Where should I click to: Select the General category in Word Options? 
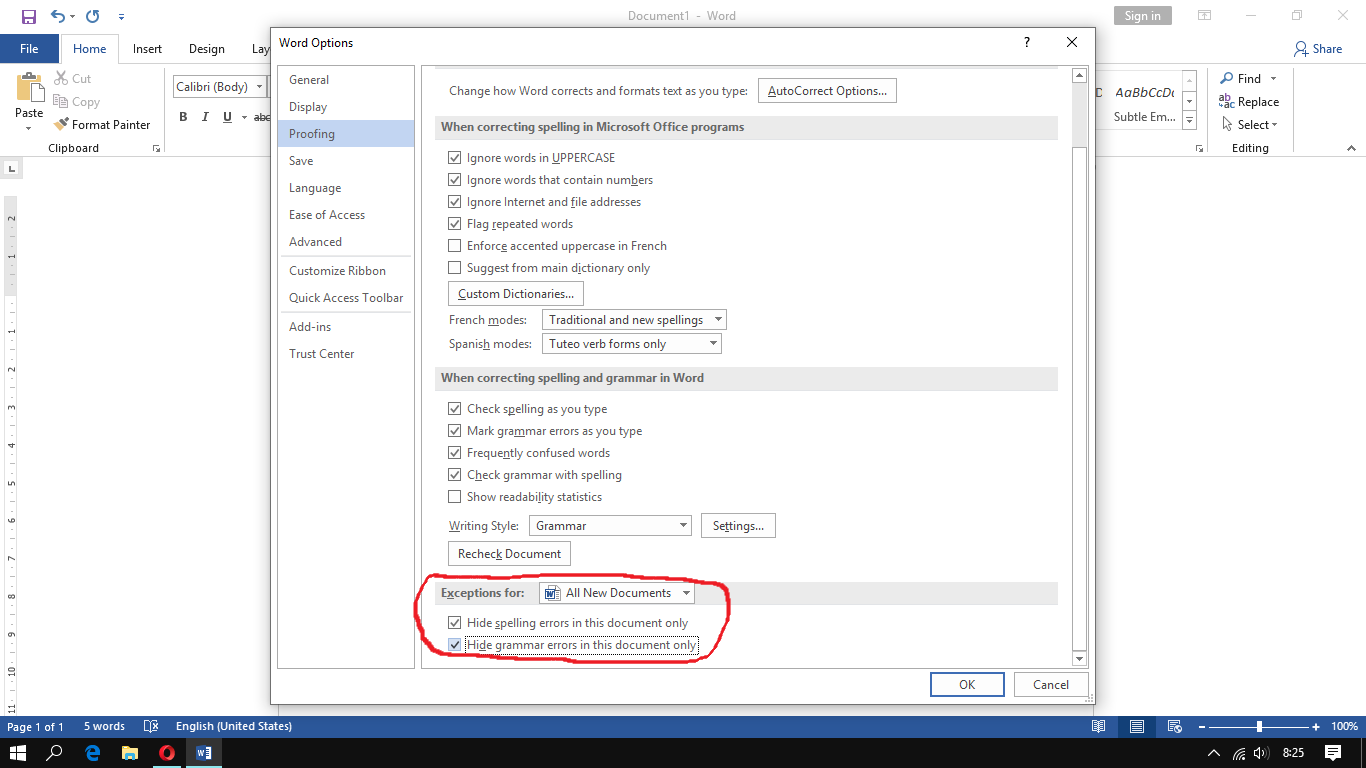pyautogui.click(x=345, y=80)
